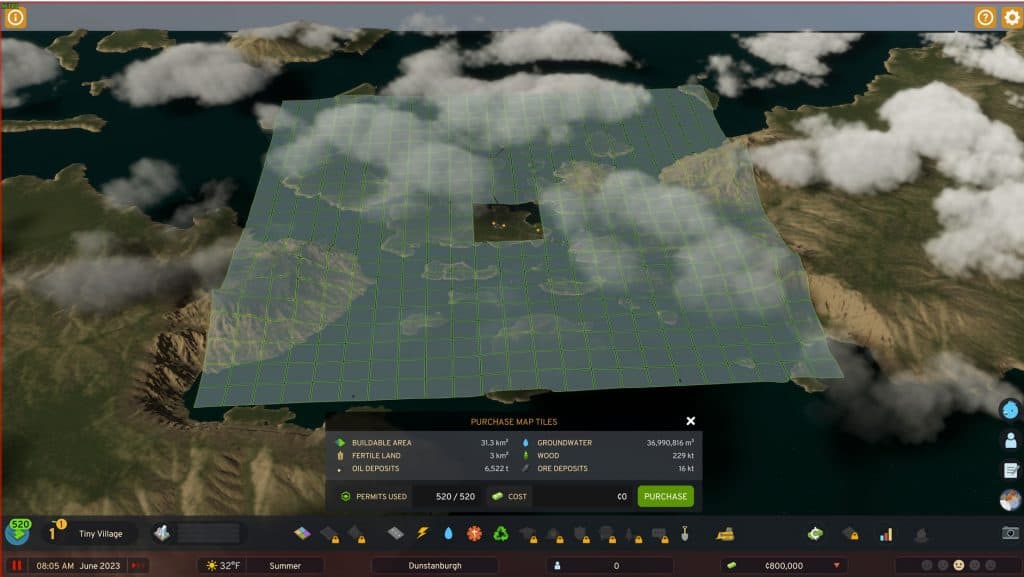1024x577 pixels.
Task: Enter Photo Mode with the camera icon
Action: (1010, 533)
